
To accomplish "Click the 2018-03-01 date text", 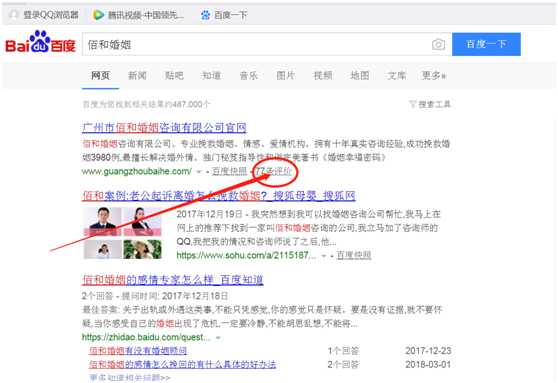I will click(428, 364).
